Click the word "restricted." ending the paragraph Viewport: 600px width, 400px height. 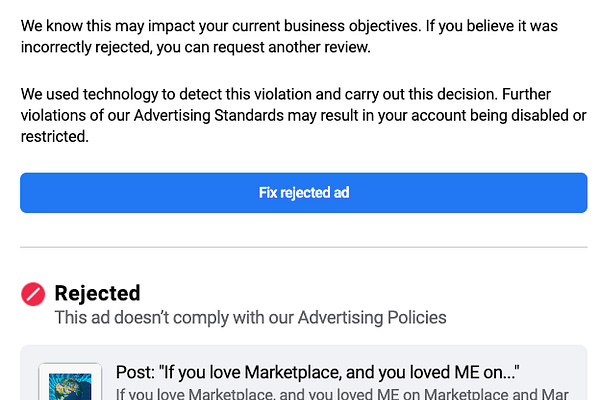coord(55,137)
